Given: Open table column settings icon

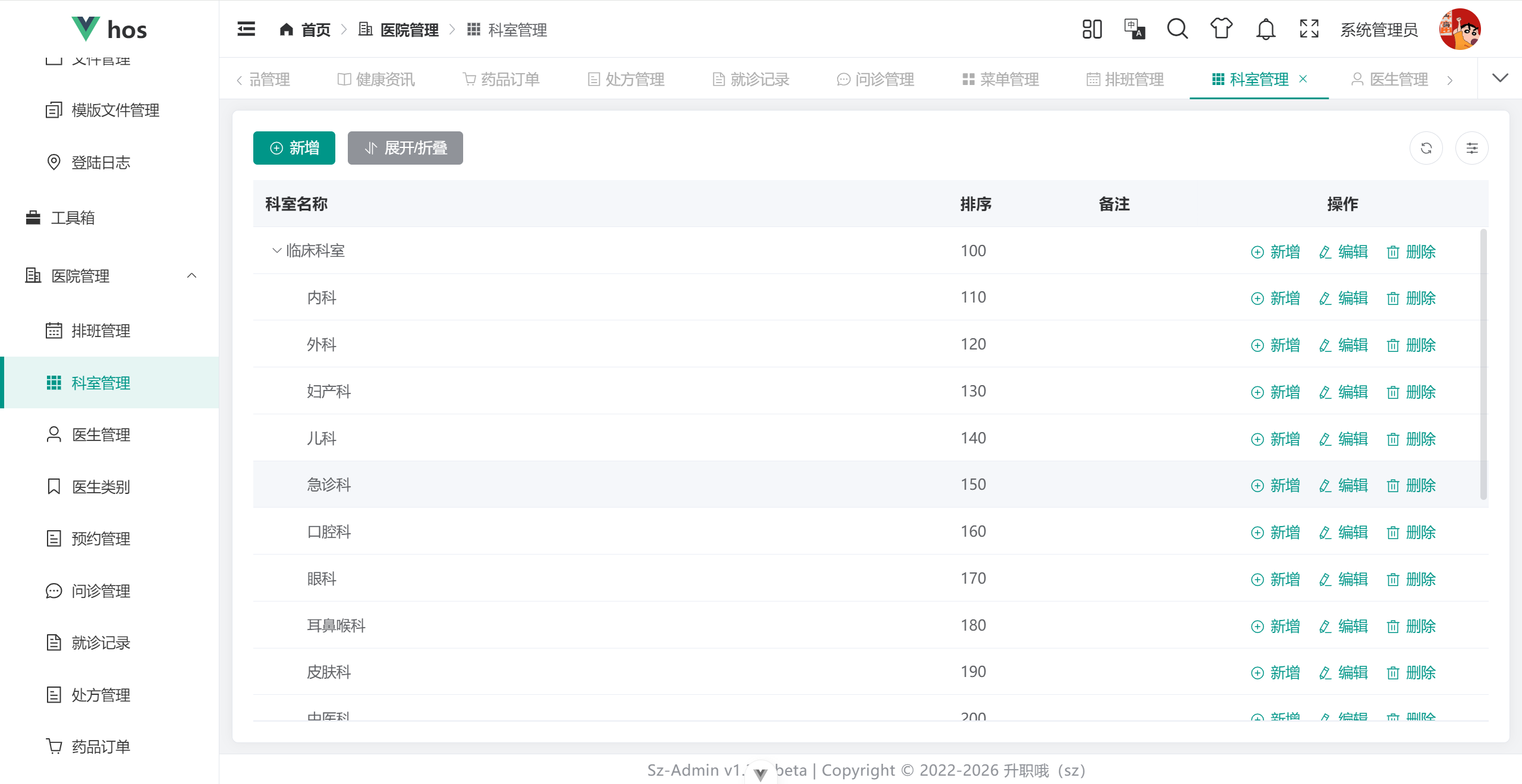Looking at the screenshot, I should (1471, 148).
